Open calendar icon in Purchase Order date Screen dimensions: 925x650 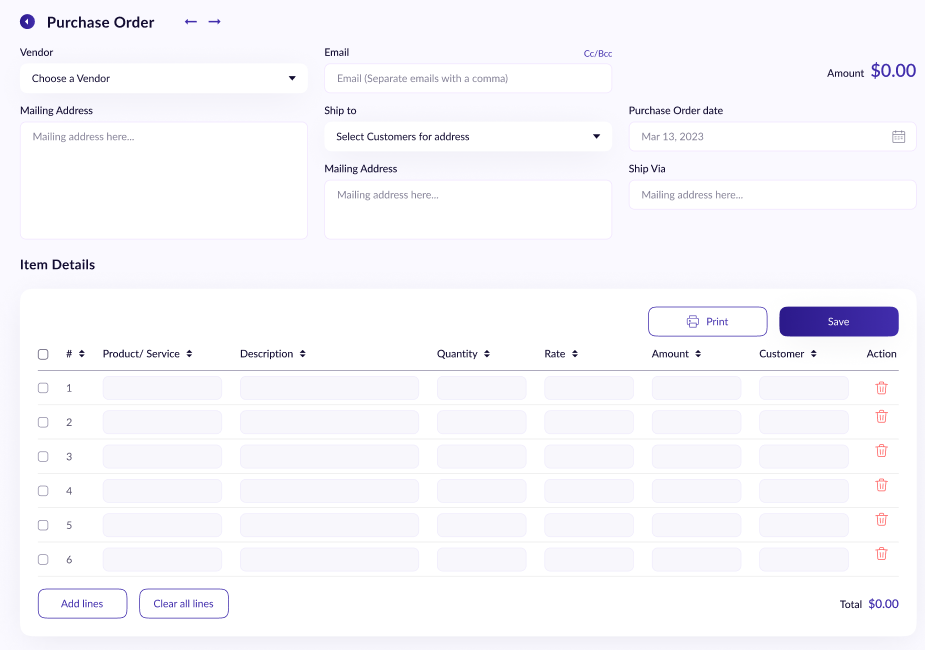[x=898, y=137]
